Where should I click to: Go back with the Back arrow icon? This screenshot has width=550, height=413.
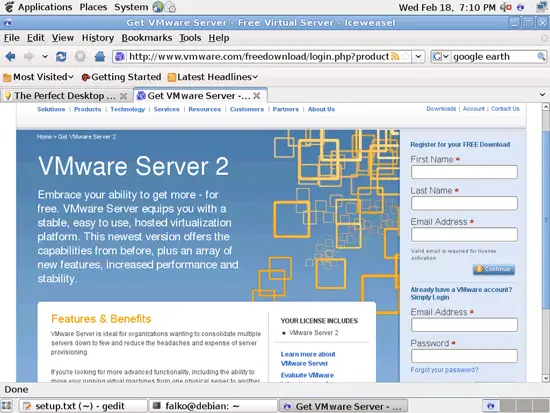11,56
